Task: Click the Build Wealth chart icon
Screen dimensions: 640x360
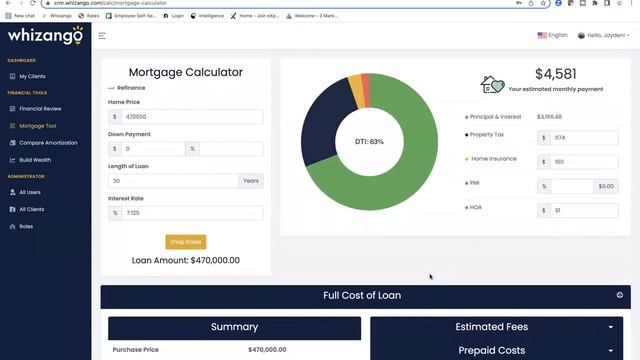Action: (x=12, y=160)
